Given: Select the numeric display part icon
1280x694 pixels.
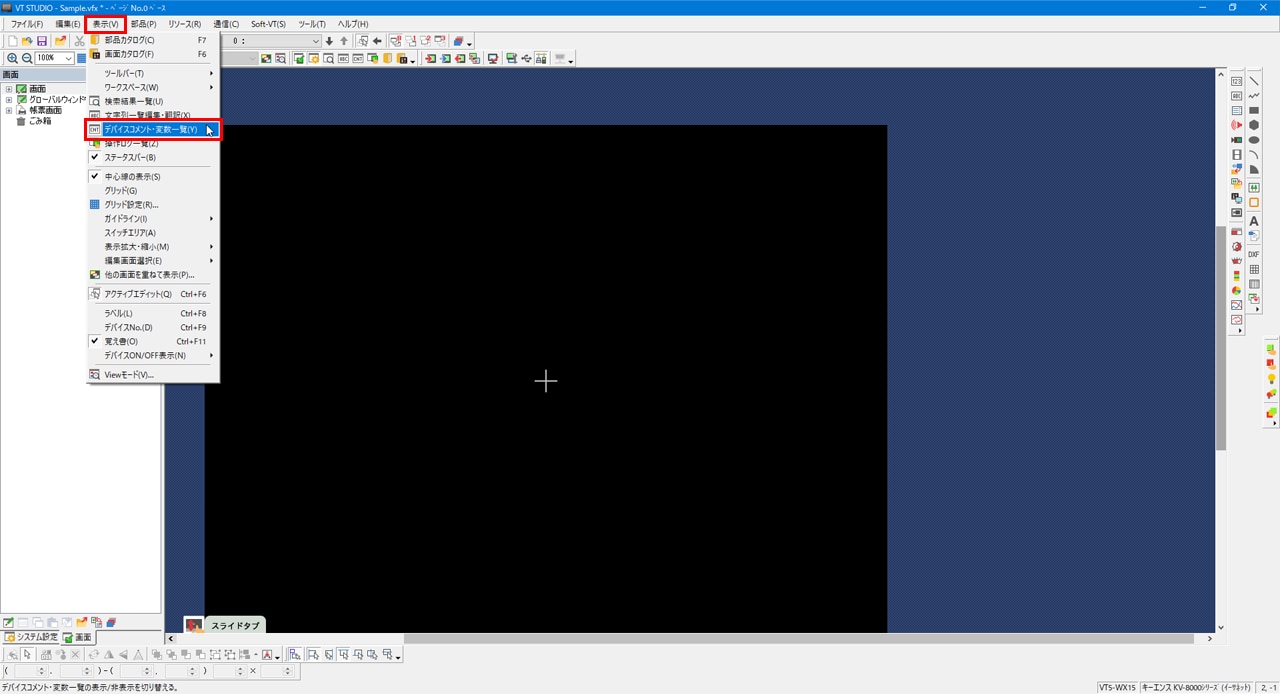Looking at the screenshot, I should [x=1237, y=81].
